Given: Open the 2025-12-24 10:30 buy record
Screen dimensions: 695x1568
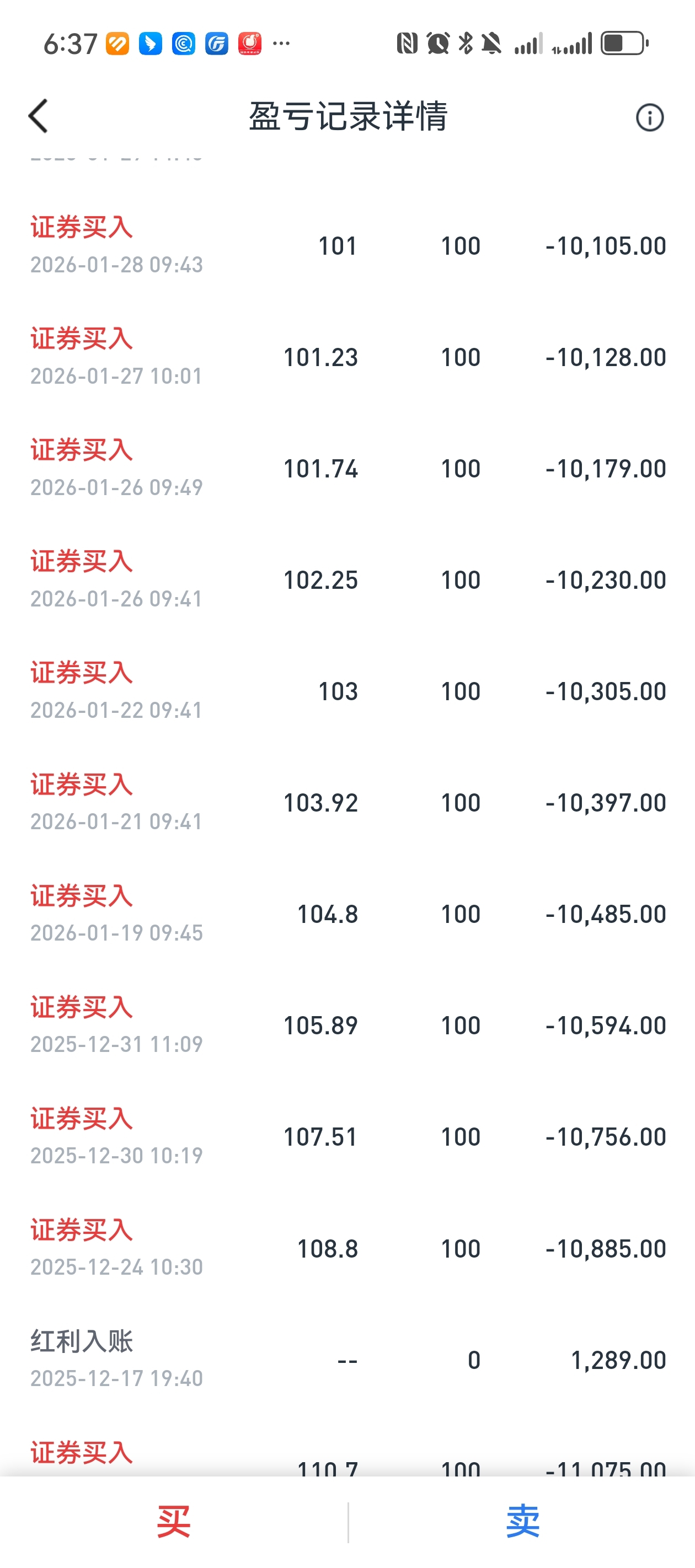Looking at the screenshot, I should pos(347,1248).
